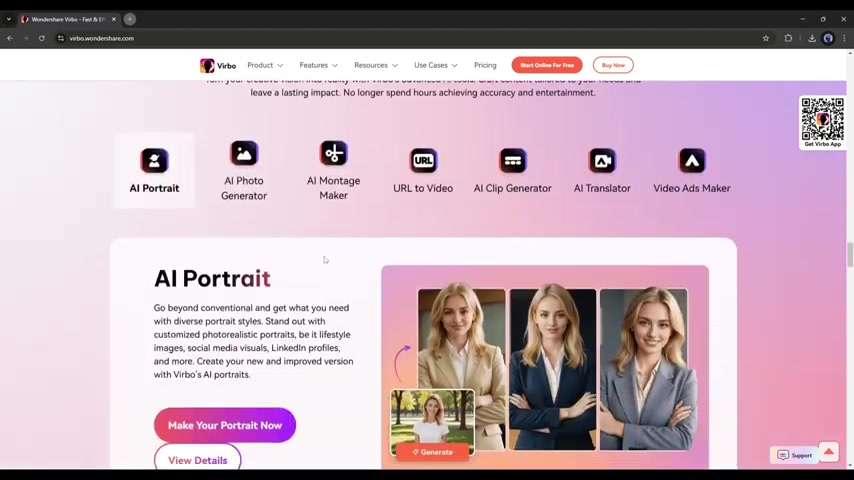Screen dimensions: 854x480
Task: Open the Chrome profile avatar
Action: [828, 38]
